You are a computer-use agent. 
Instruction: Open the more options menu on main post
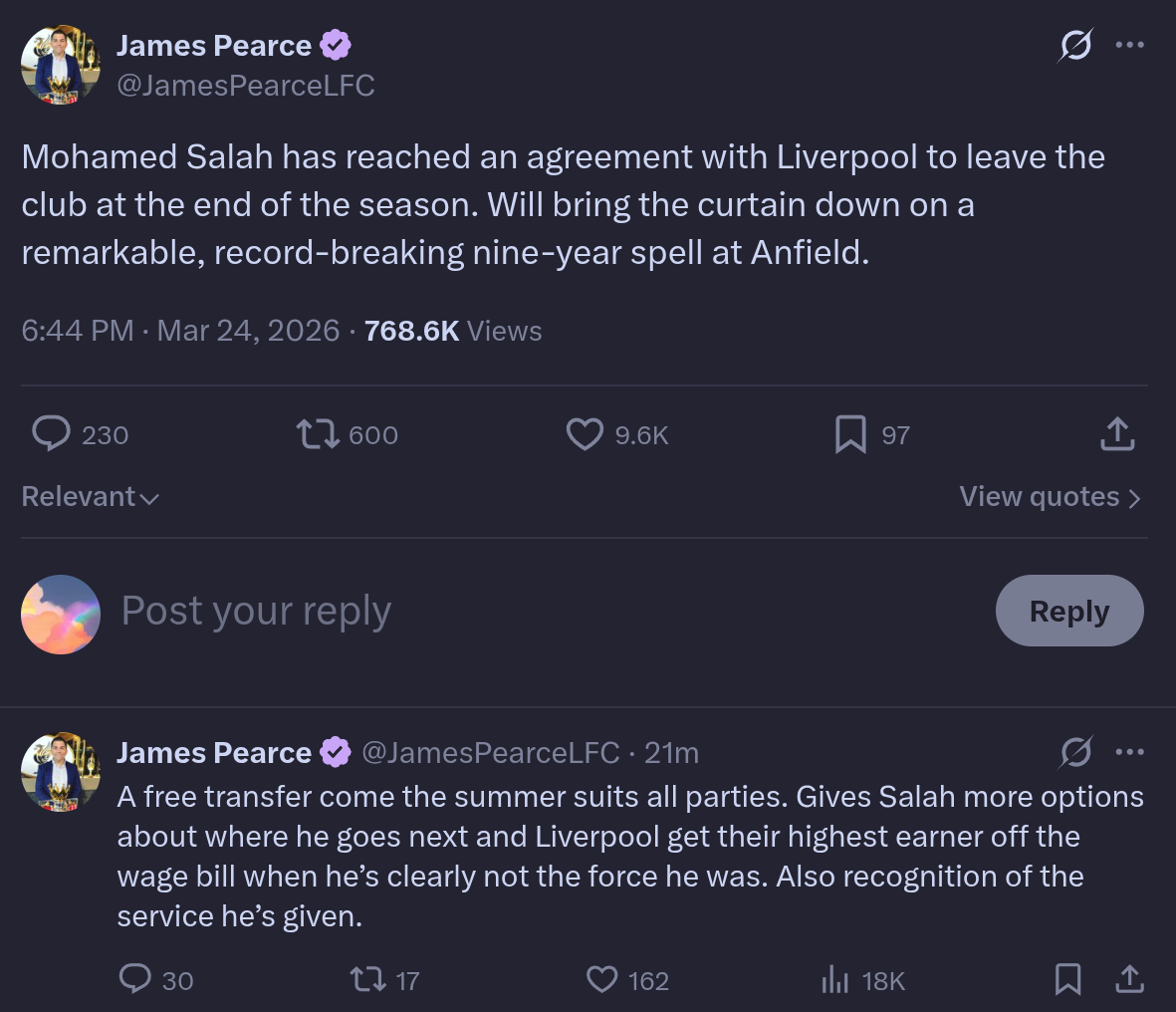coord(1129,45)
